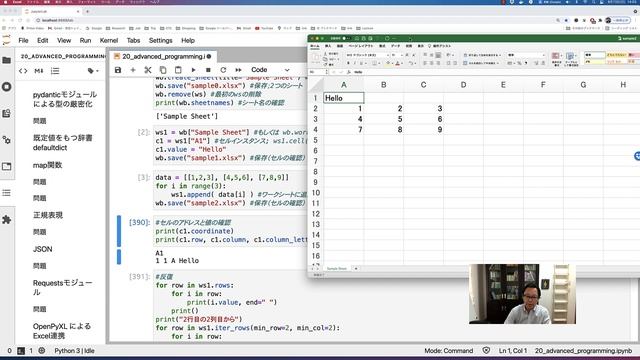Switch to the Home (ホーム) tab in Excel

315,46
